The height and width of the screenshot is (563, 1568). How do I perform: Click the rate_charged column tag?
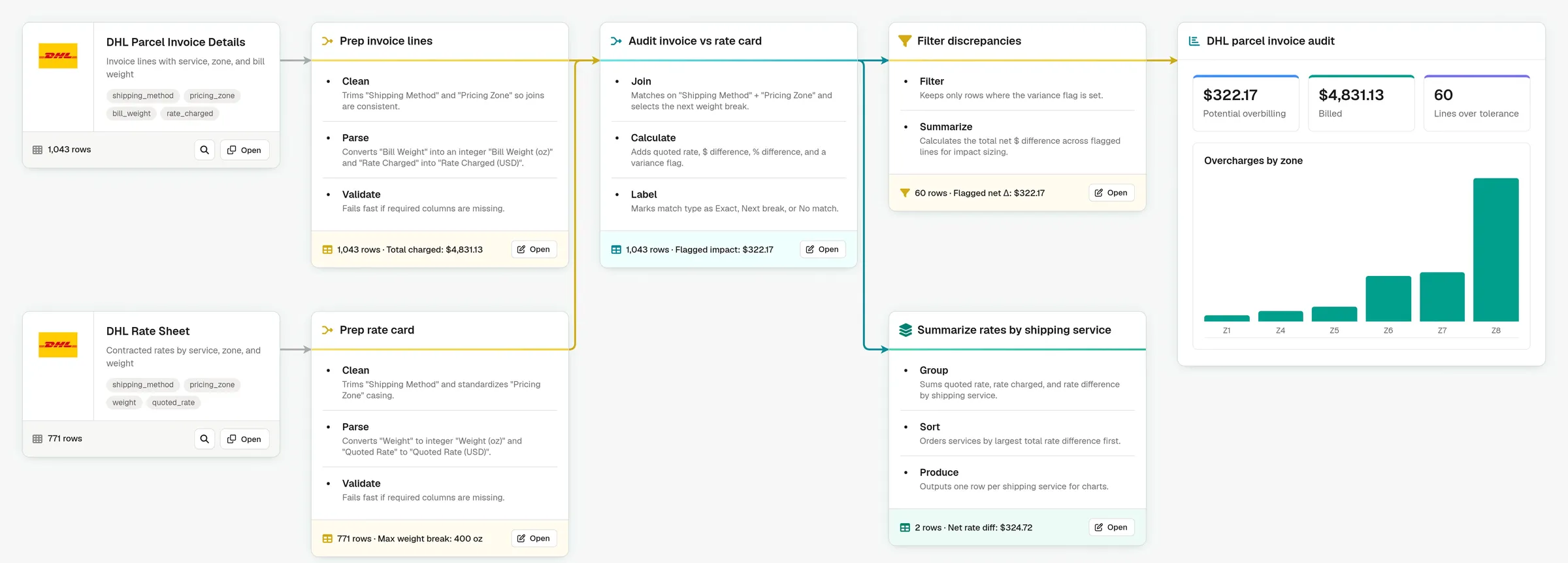189,114
